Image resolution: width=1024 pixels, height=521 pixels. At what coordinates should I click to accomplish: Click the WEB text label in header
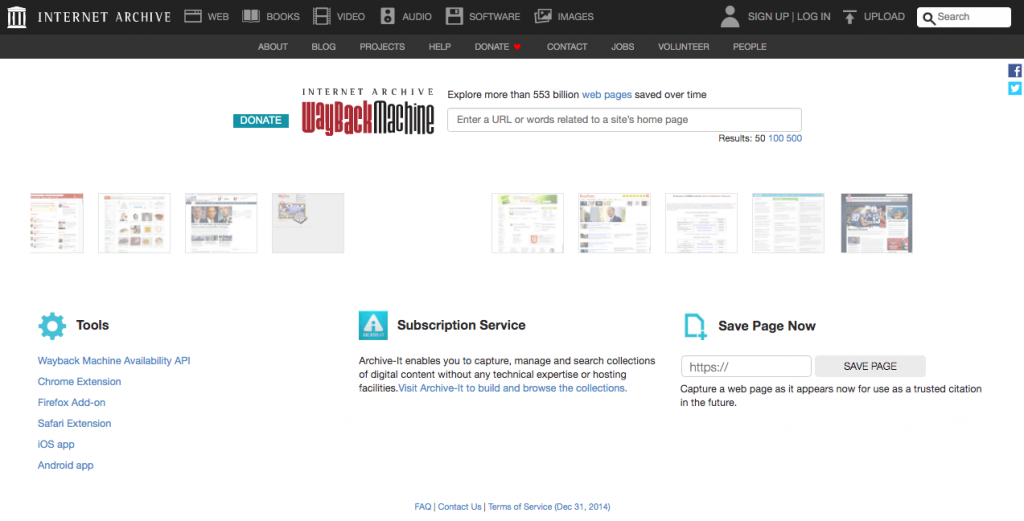coord(218,16)
